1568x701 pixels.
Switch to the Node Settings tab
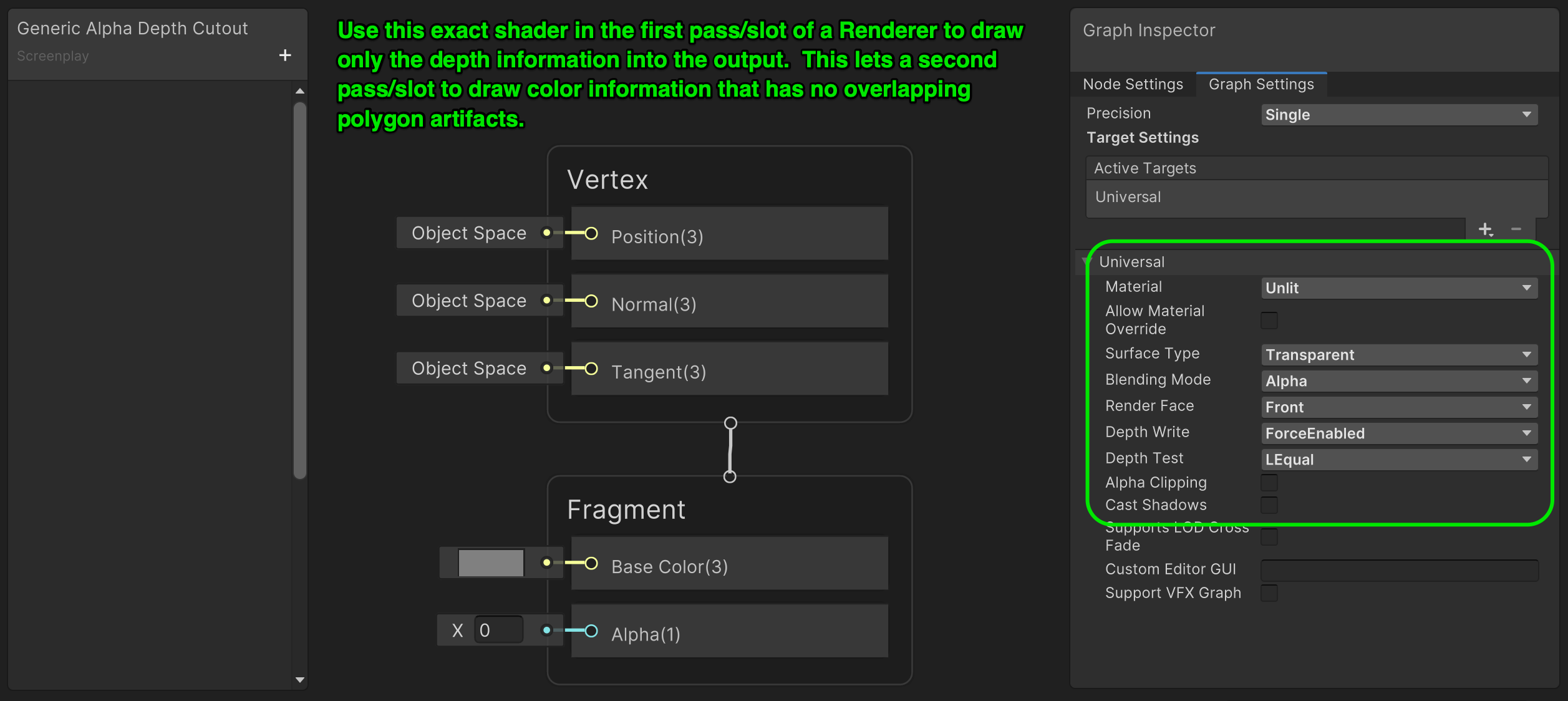click(1133, 84)
